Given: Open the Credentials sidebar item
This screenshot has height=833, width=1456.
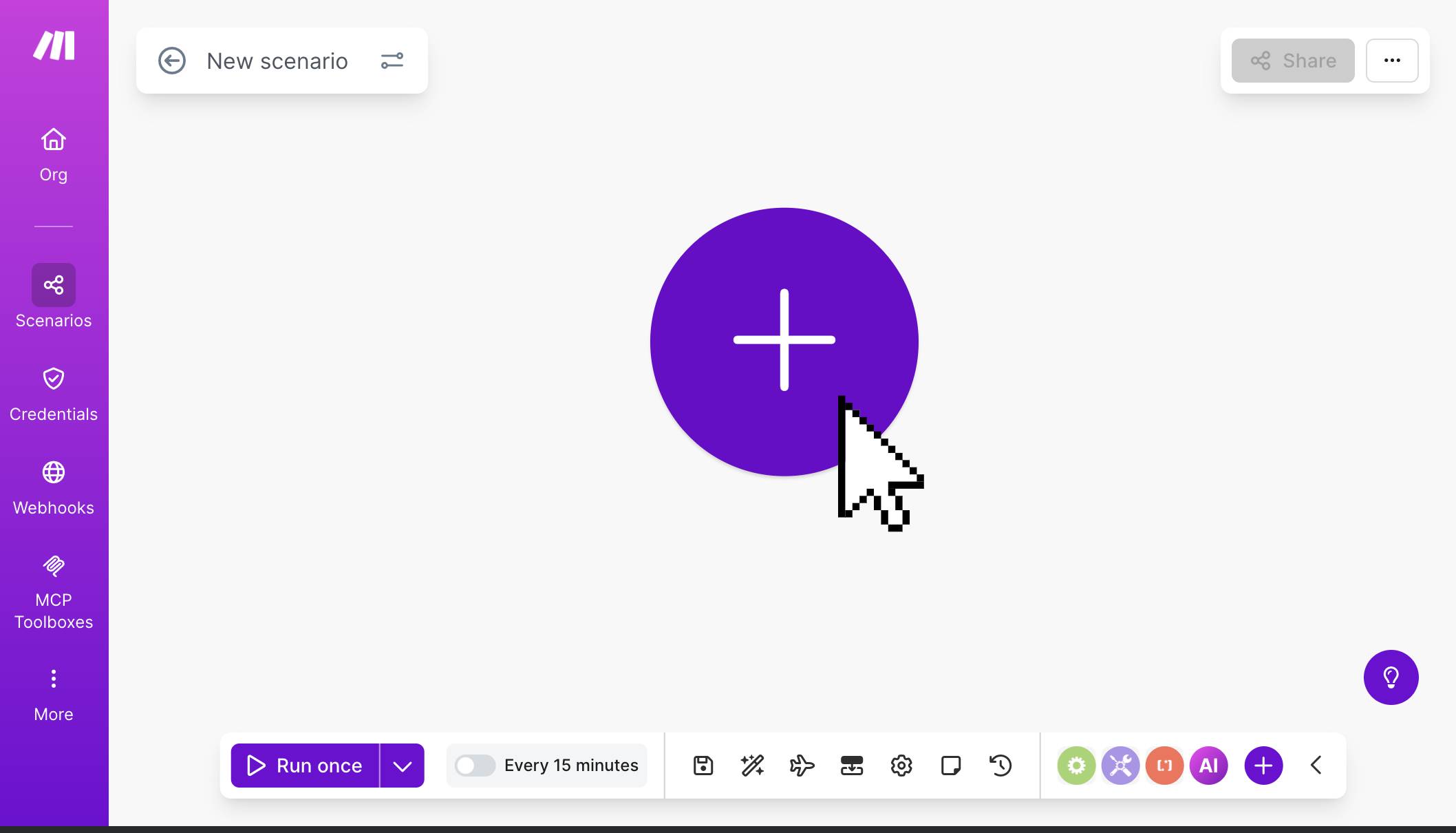Looking at the screenshot, I should point(54,392).
